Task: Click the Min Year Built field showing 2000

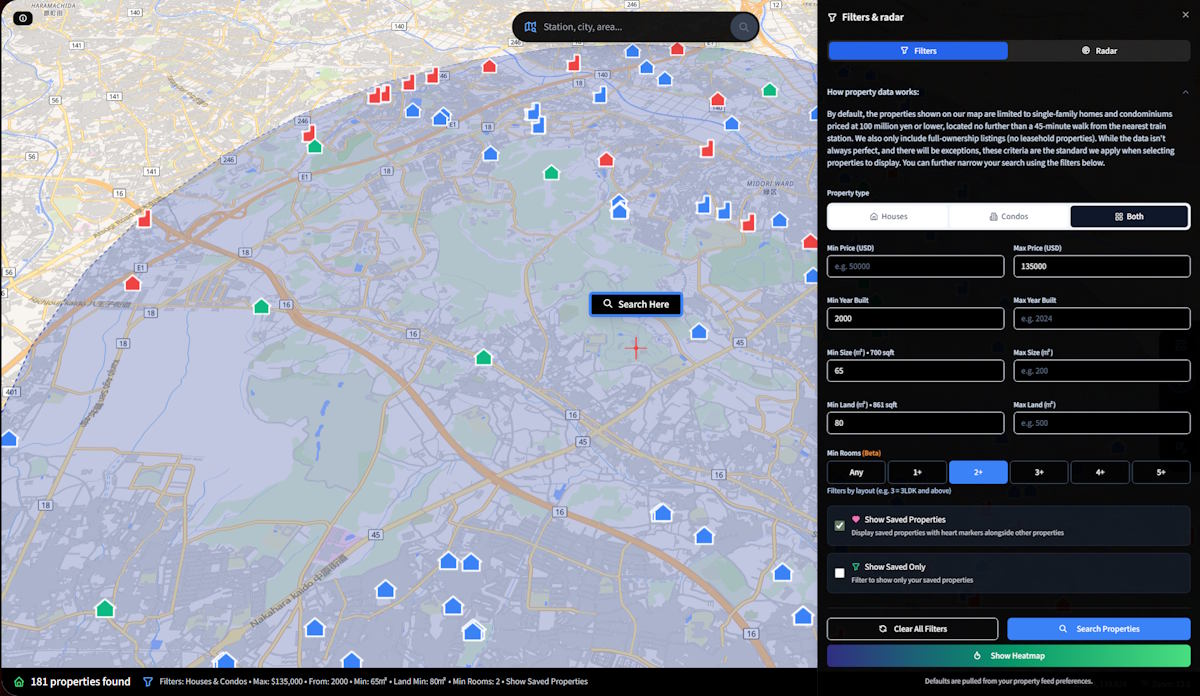Action: 915,318
